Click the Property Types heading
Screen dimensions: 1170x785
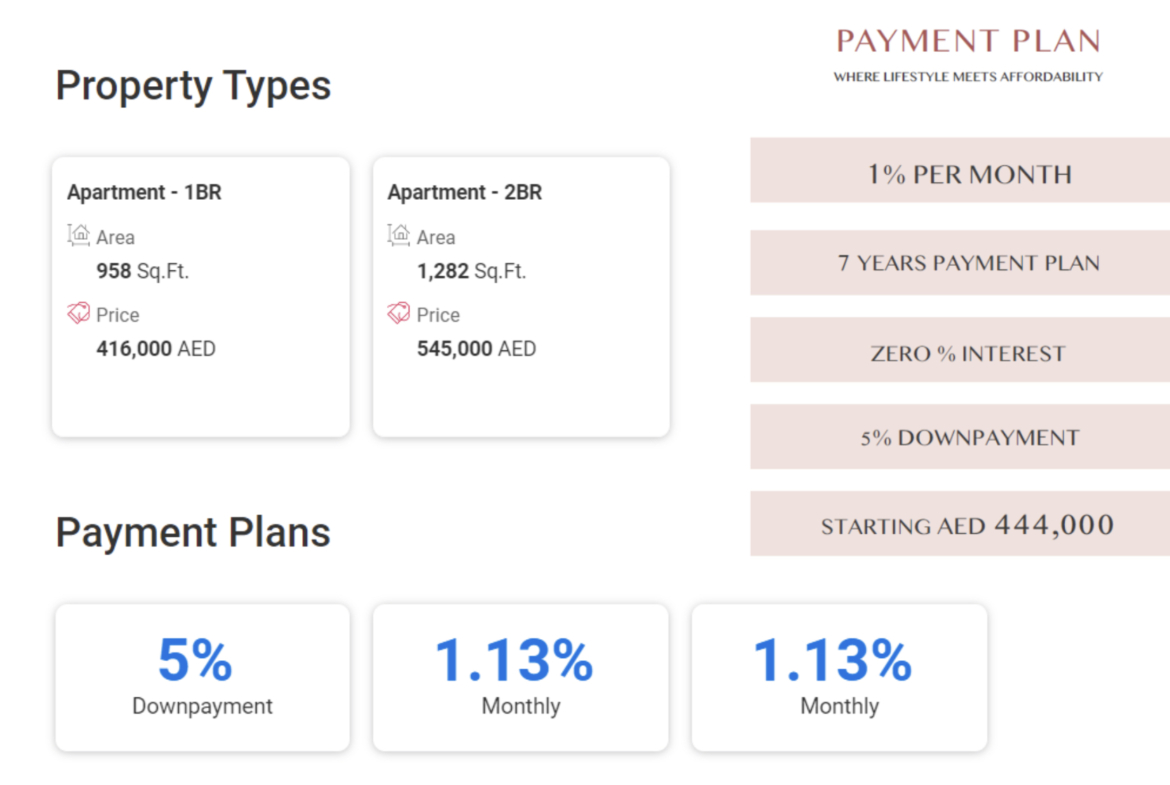click(x=193, y=86)
